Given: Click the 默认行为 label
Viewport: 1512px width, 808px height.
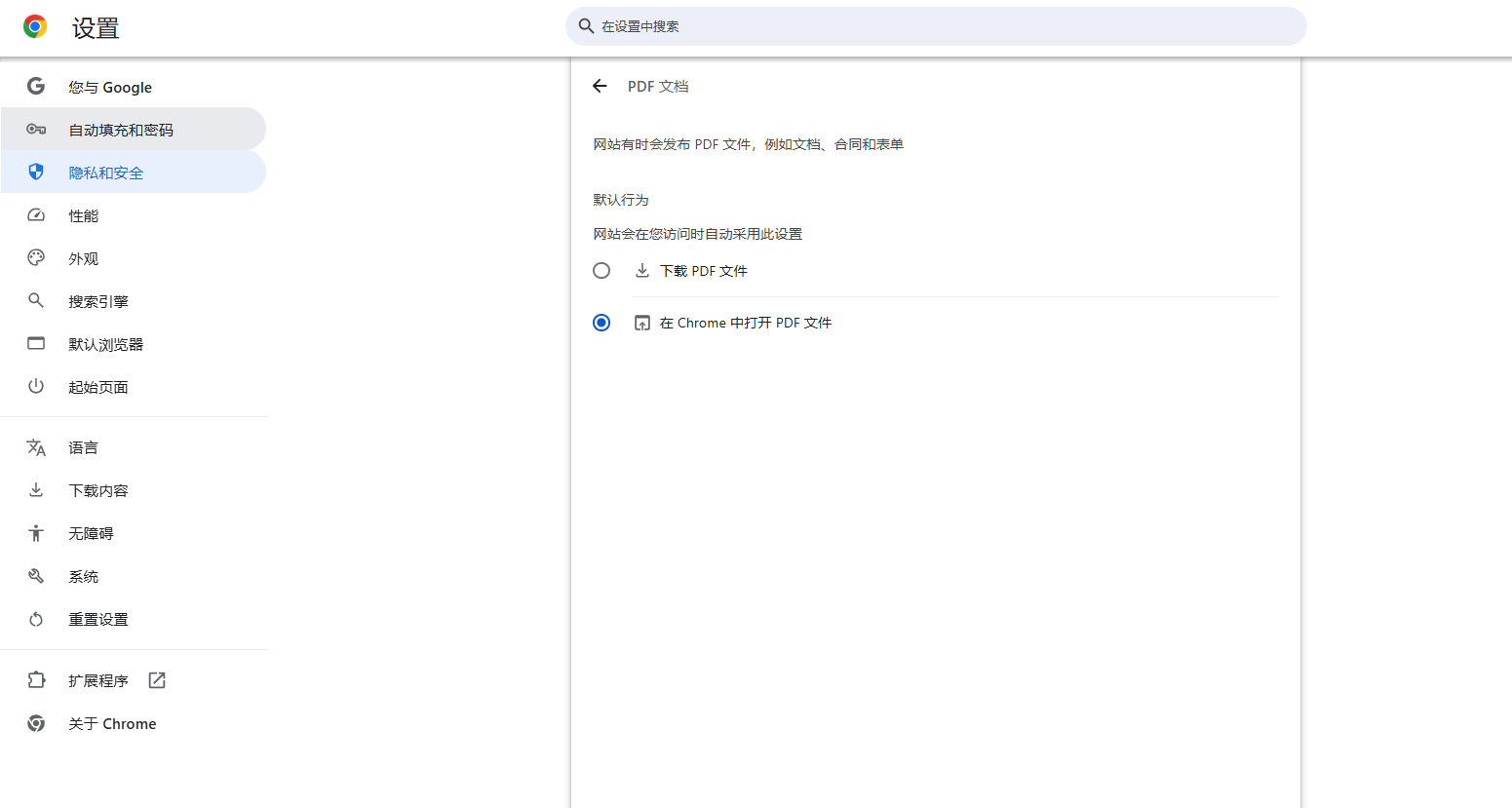Looking at the screenshot, I should coord(621,200).
